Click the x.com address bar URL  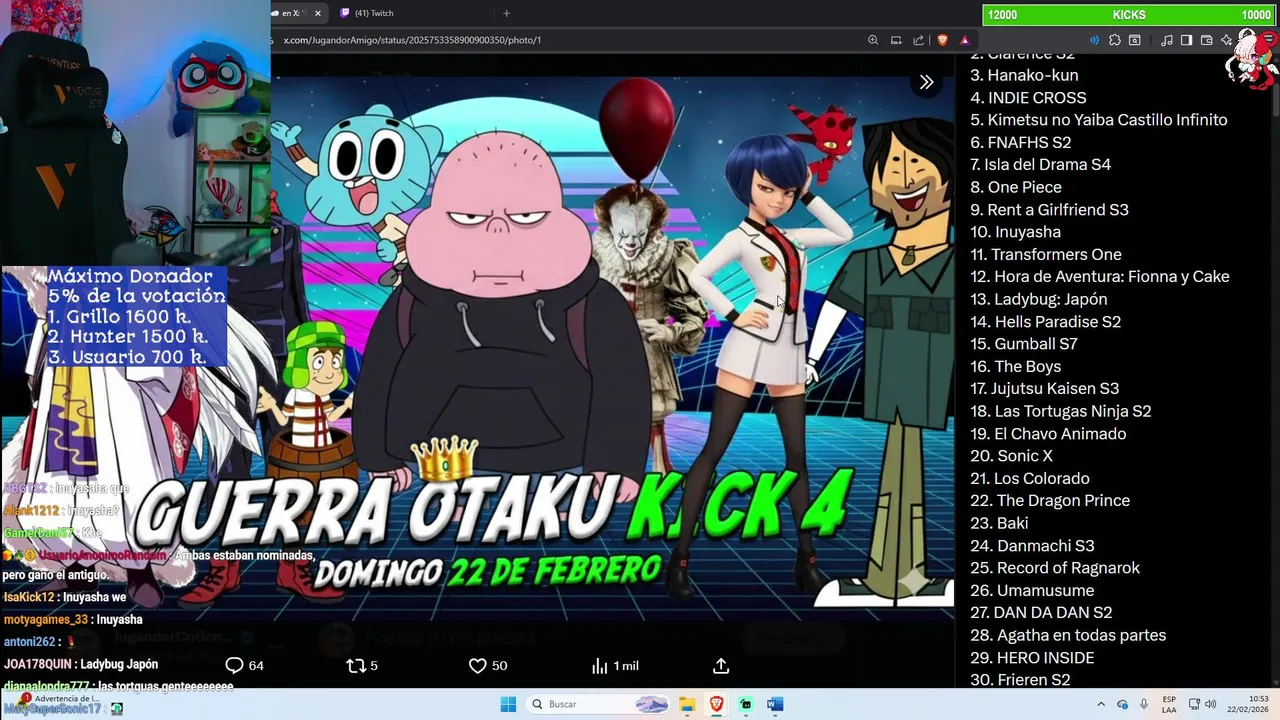click(x=412, y=40)
